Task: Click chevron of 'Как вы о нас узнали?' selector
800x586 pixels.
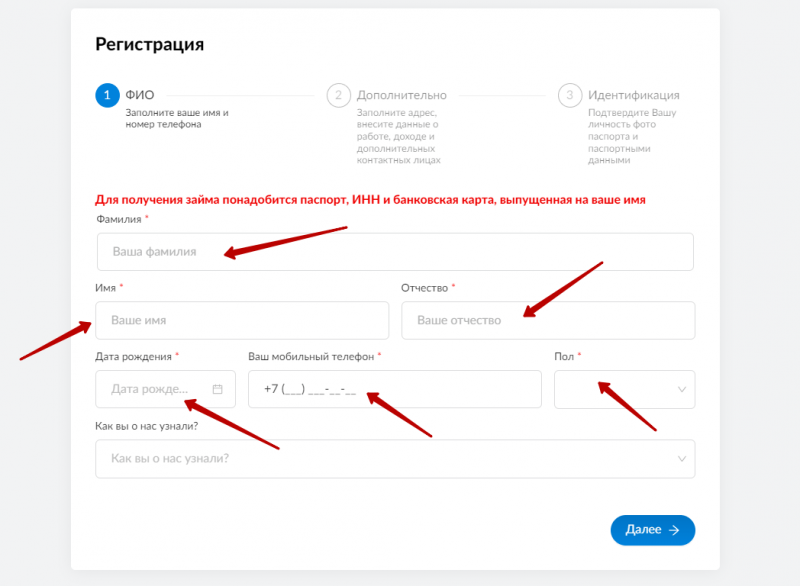Action: point(682,459)
